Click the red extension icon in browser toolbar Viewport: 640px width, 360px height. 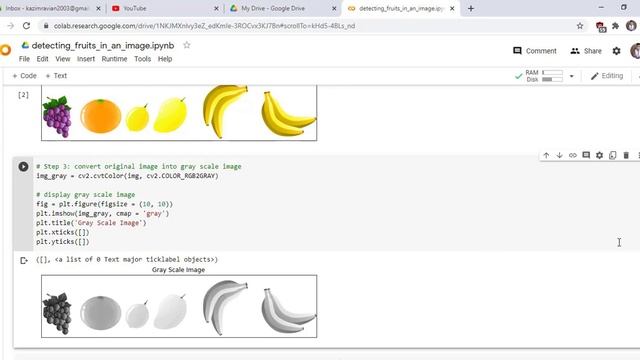tap(600, 27)
